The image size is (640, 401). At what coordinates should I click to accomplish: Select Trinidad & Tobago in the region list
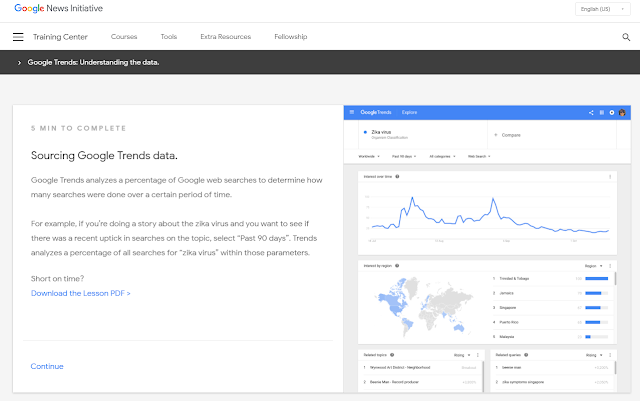coord(514,278)
